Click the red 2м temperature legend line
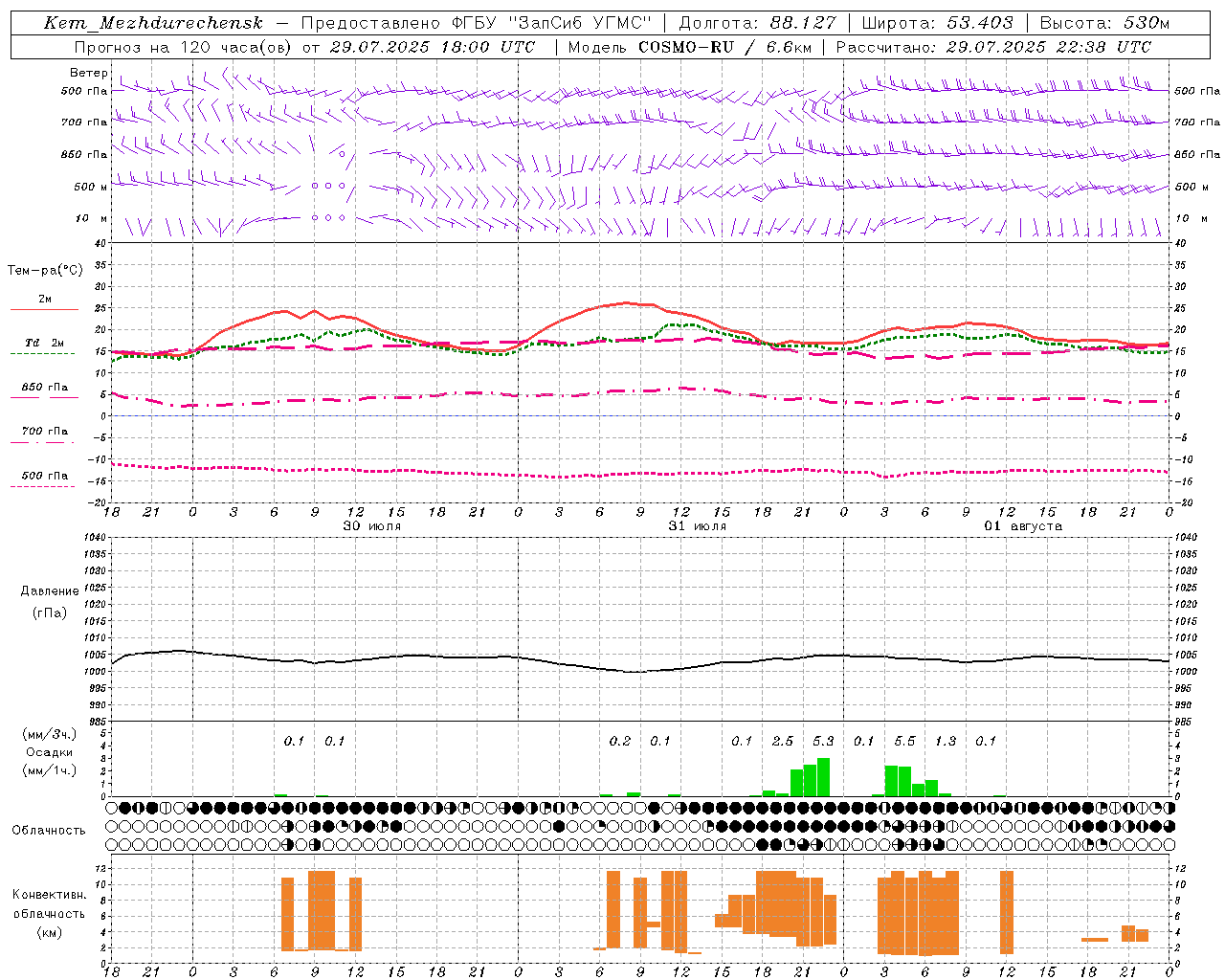The width and height of the screenshot is (1225, 980). 44,309
